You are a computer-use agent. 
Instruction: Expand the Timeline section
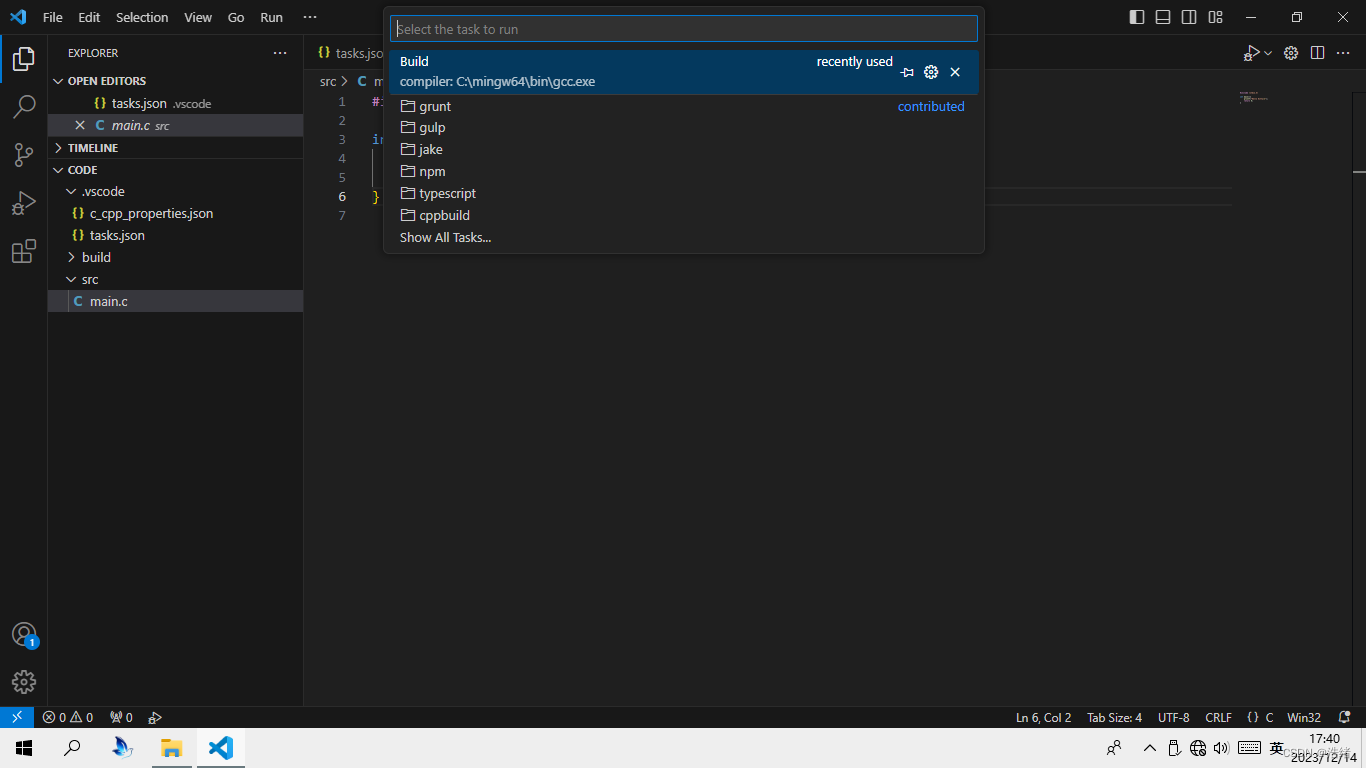tap(92, 148)
